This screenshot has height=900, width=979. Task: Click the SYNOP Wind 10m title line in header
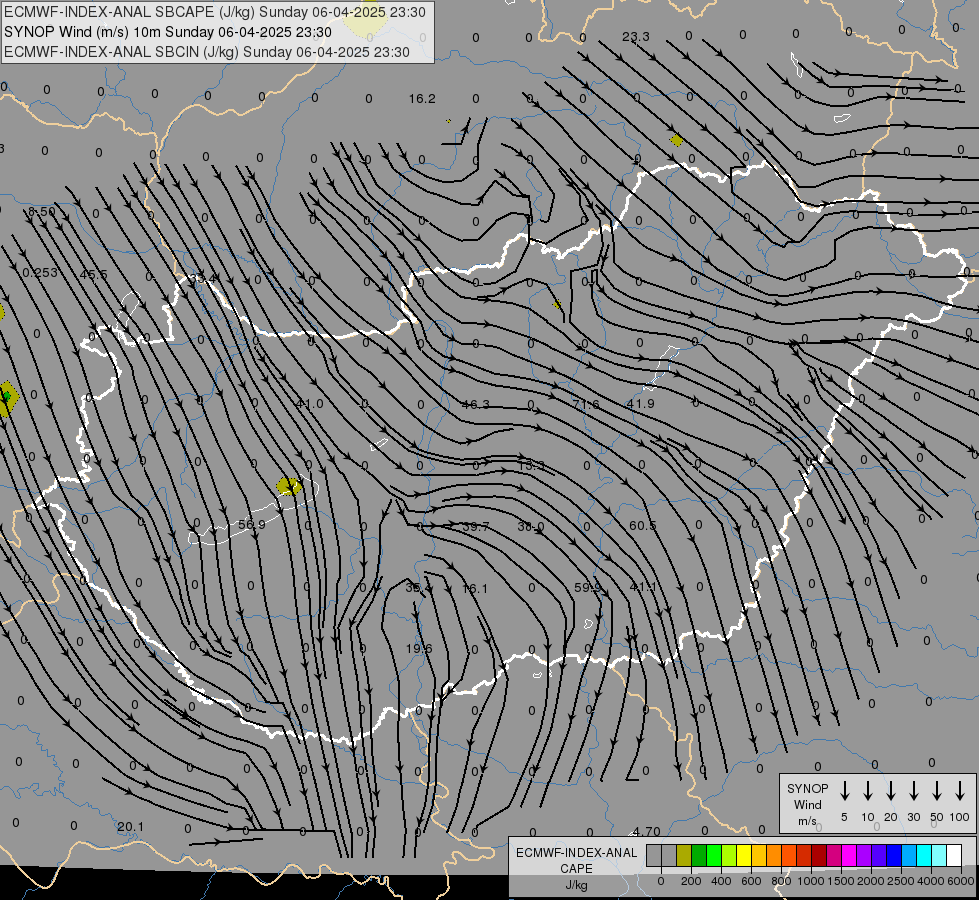[x=167, y=32]
